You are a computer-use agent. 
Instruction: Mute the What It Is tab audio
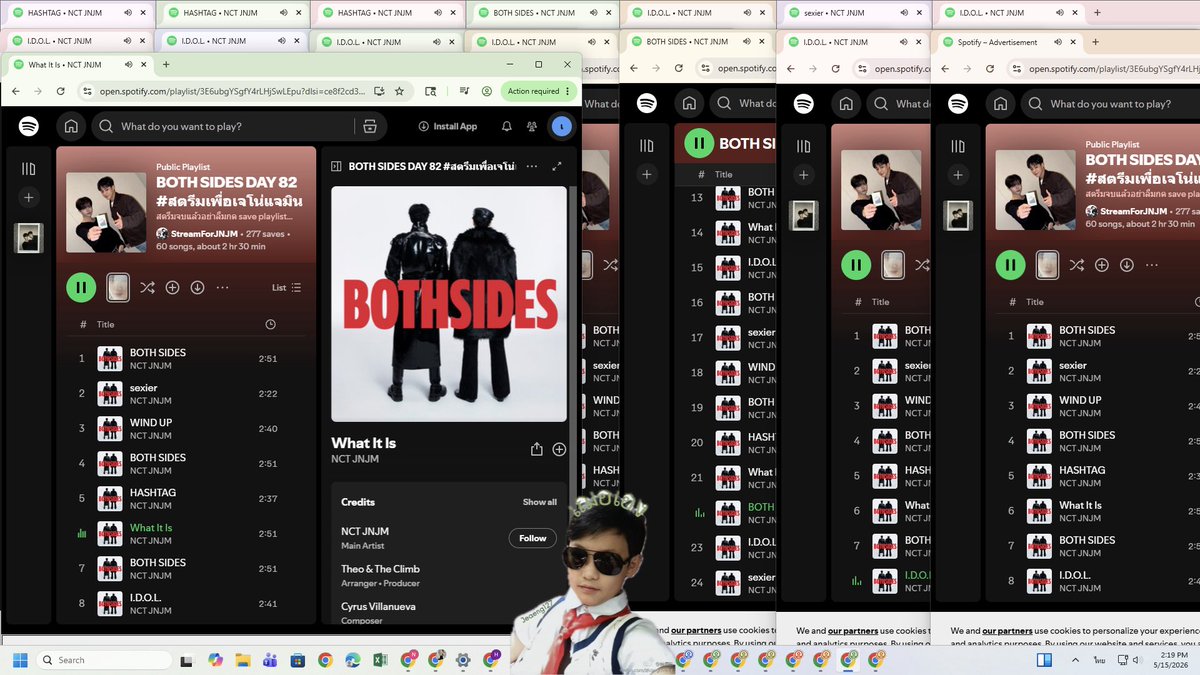pos(127,65)
